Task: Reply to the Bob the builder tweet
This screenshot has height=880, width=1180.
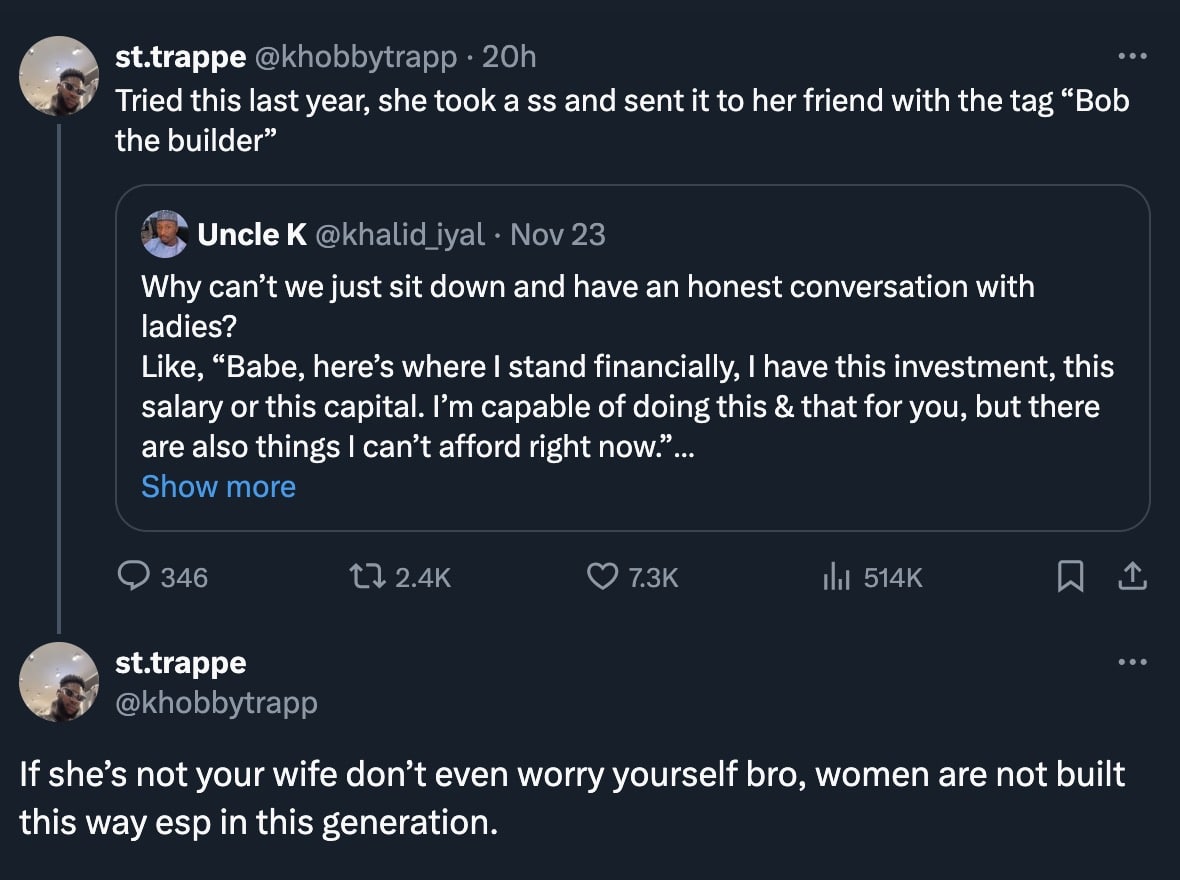Action: click(135, 577)
